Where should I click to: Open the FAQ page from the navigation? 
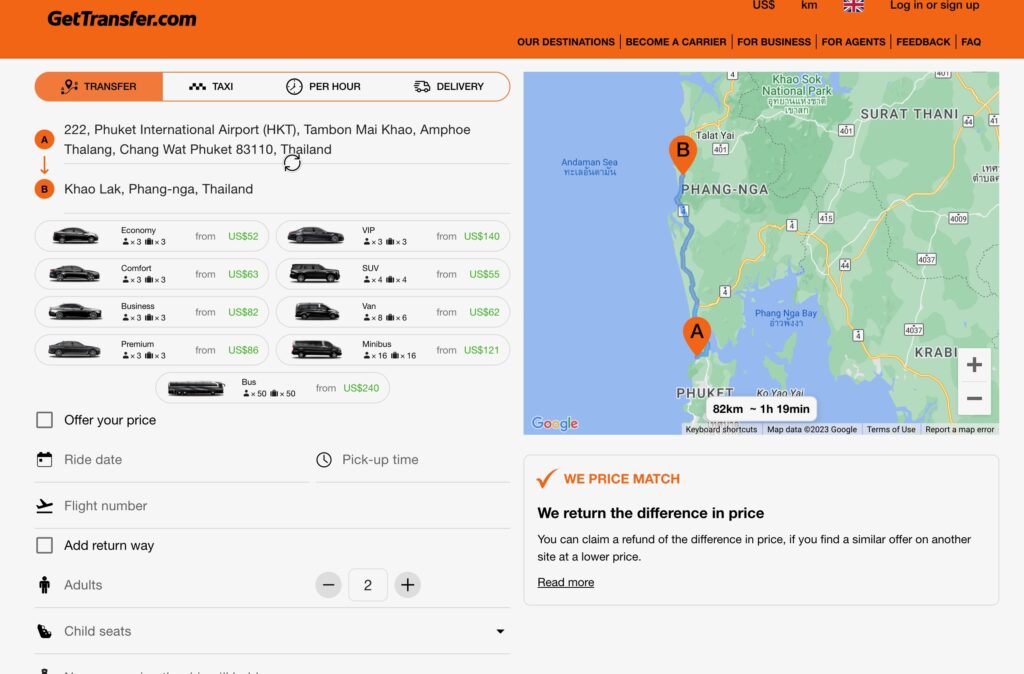point(970,41)
